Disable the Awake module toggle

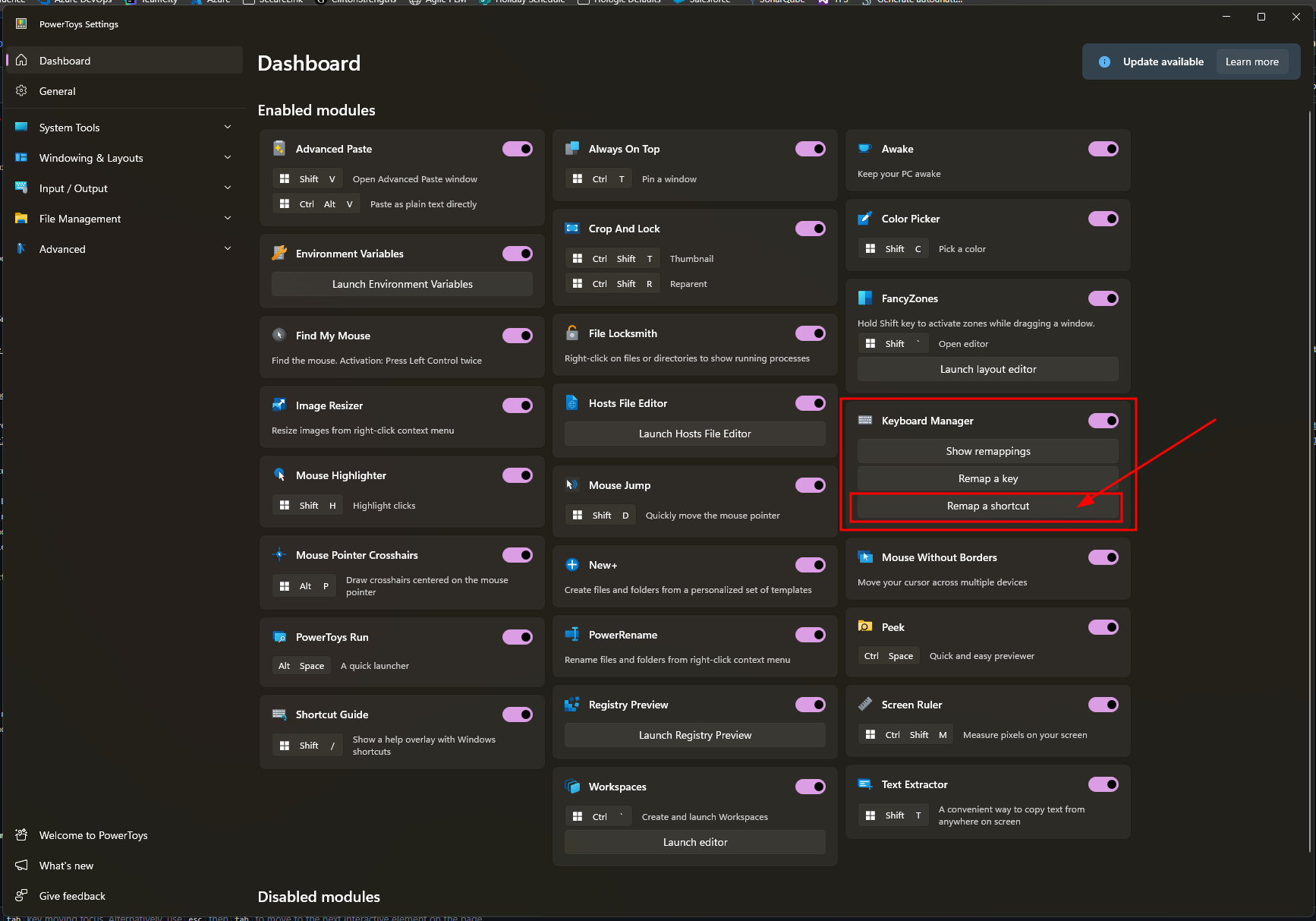[1103, 149]
